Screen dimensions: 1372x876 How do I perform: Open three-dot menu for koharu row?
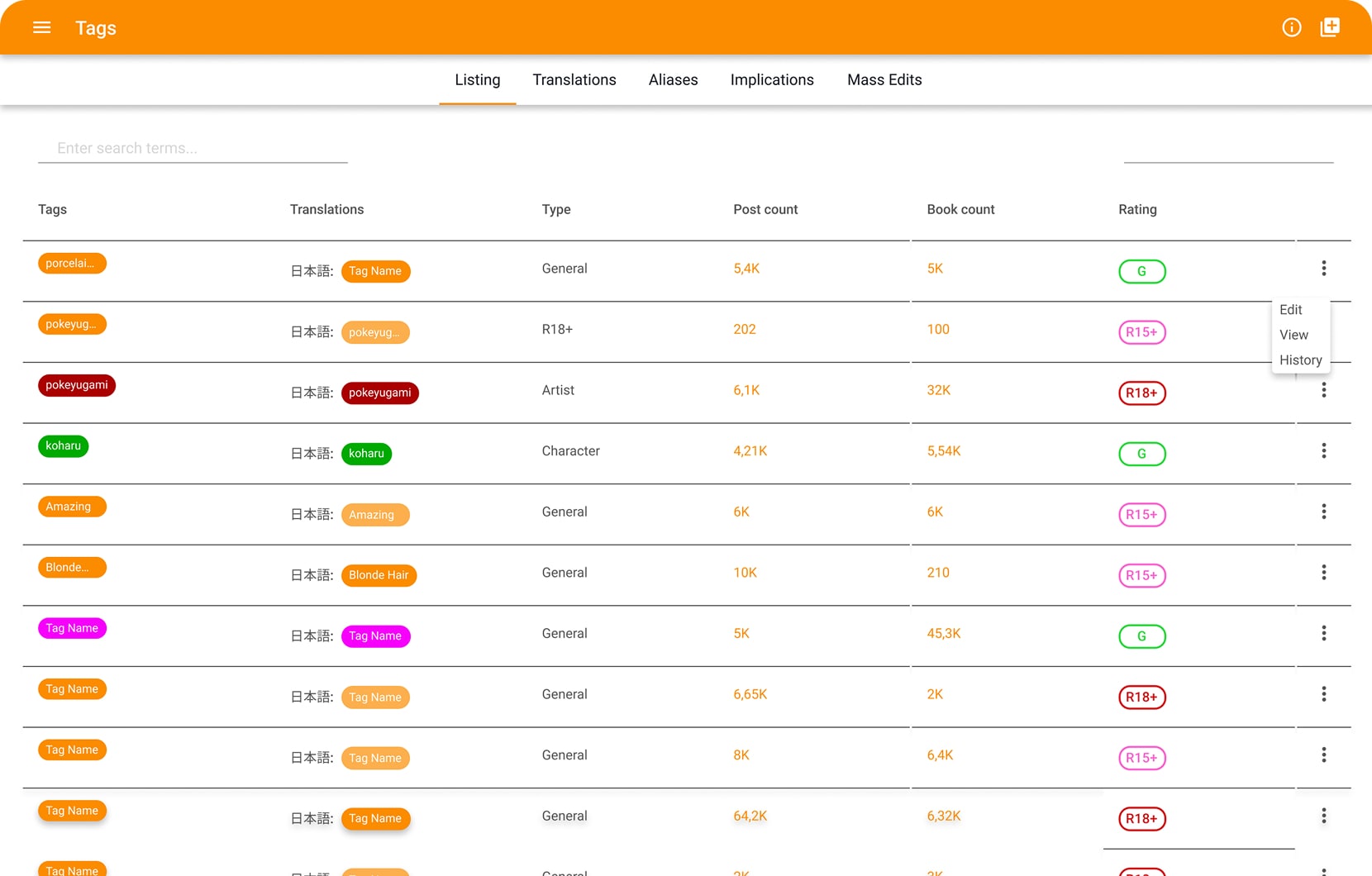[1323, 451]
